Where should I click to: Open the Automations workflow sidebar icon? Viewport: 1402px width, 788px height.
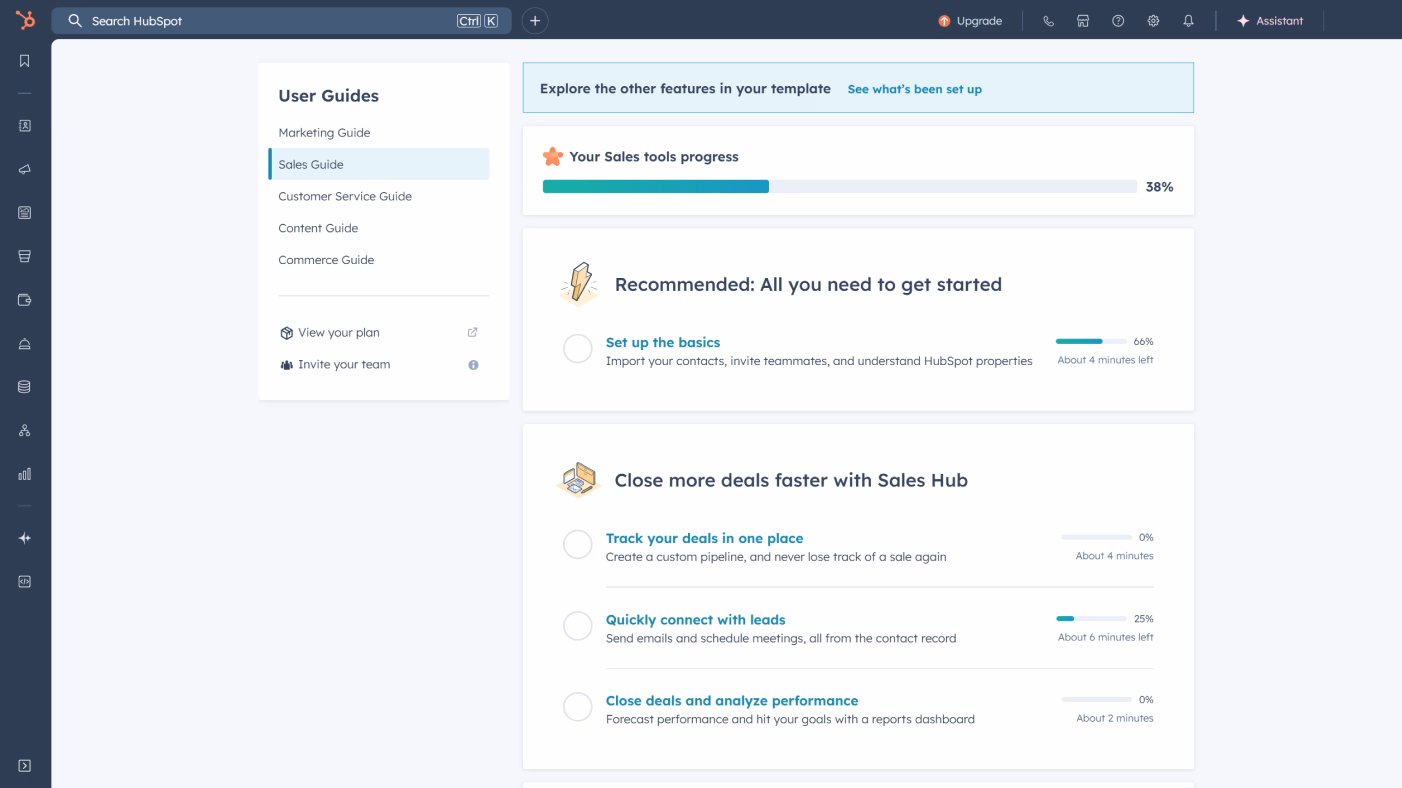point(25,430)
